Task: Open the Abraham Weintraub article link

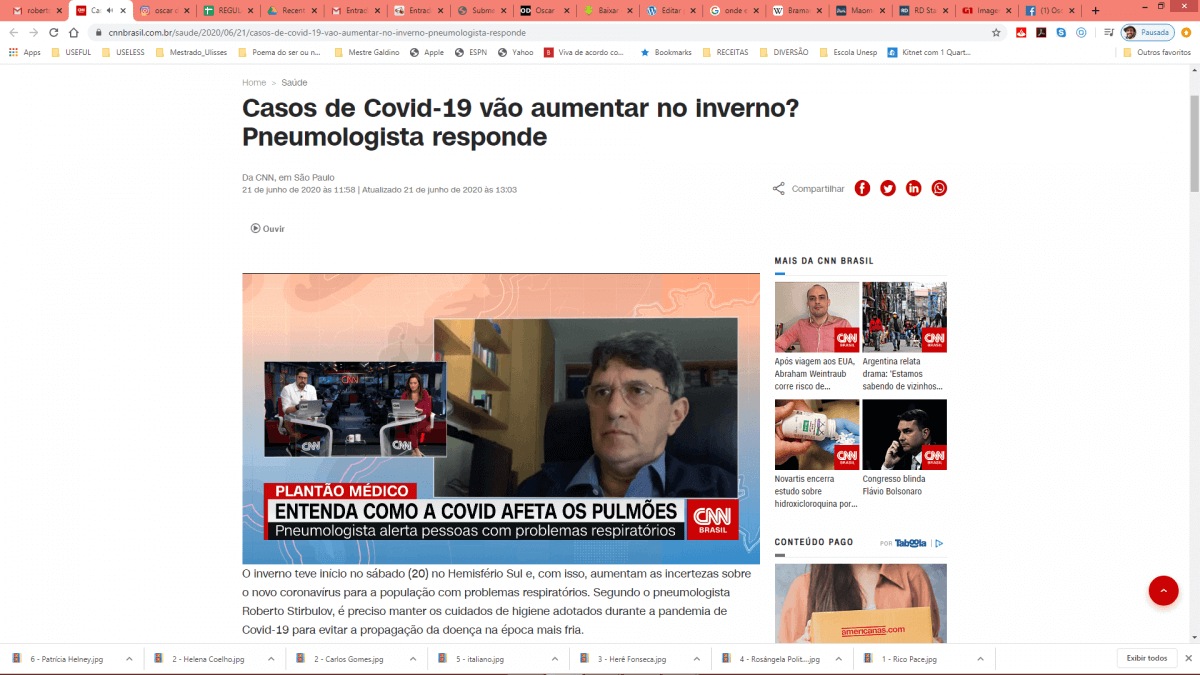Action: [816, 373]
